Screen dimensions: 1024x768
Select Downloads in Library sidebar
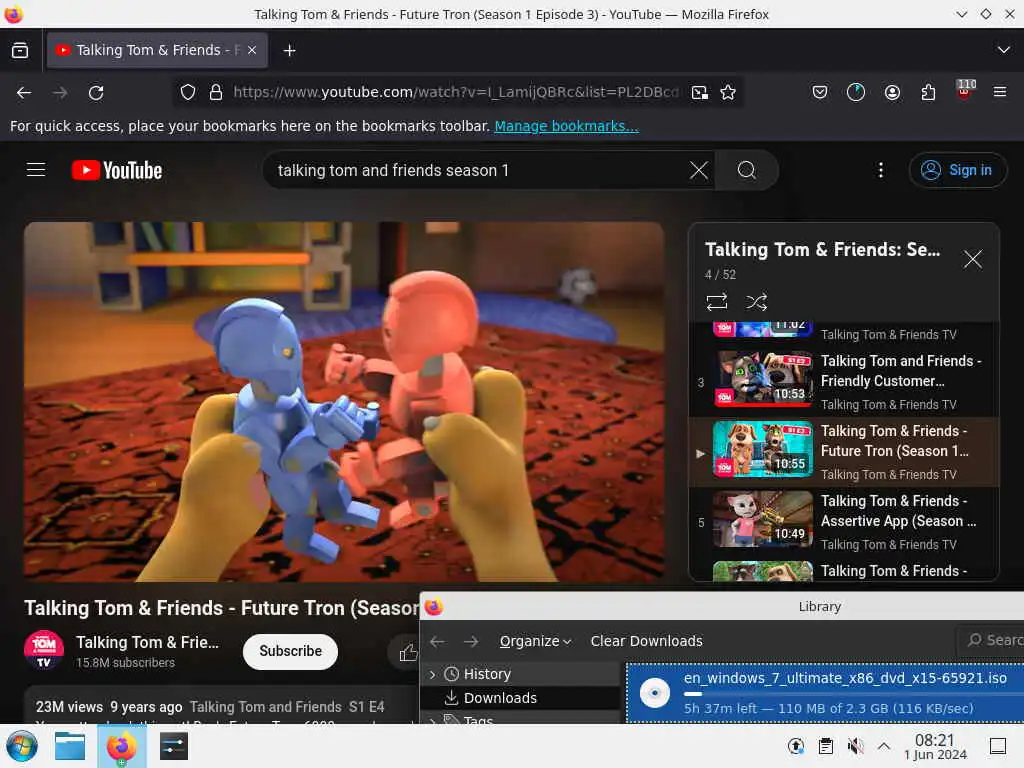click(500, 698)
